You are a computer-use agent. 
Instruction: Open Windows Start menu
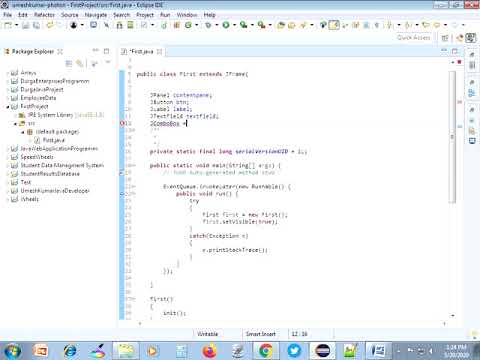coord(12,351)
